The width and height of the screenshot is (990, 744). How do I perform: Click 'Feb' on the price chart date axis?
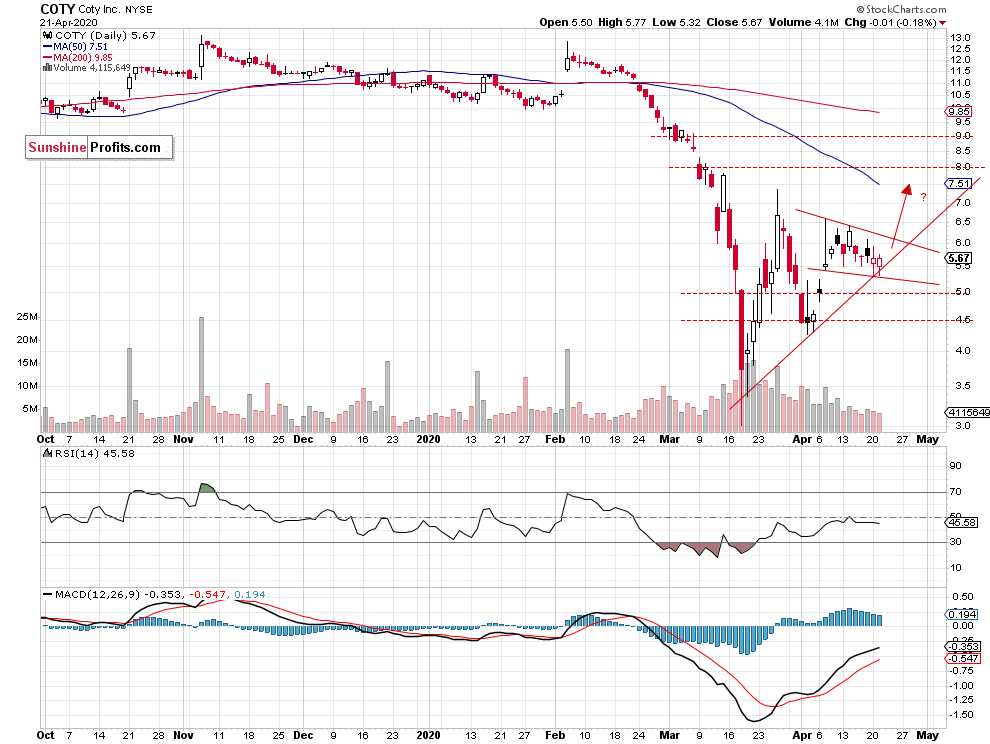pos(555,439)
